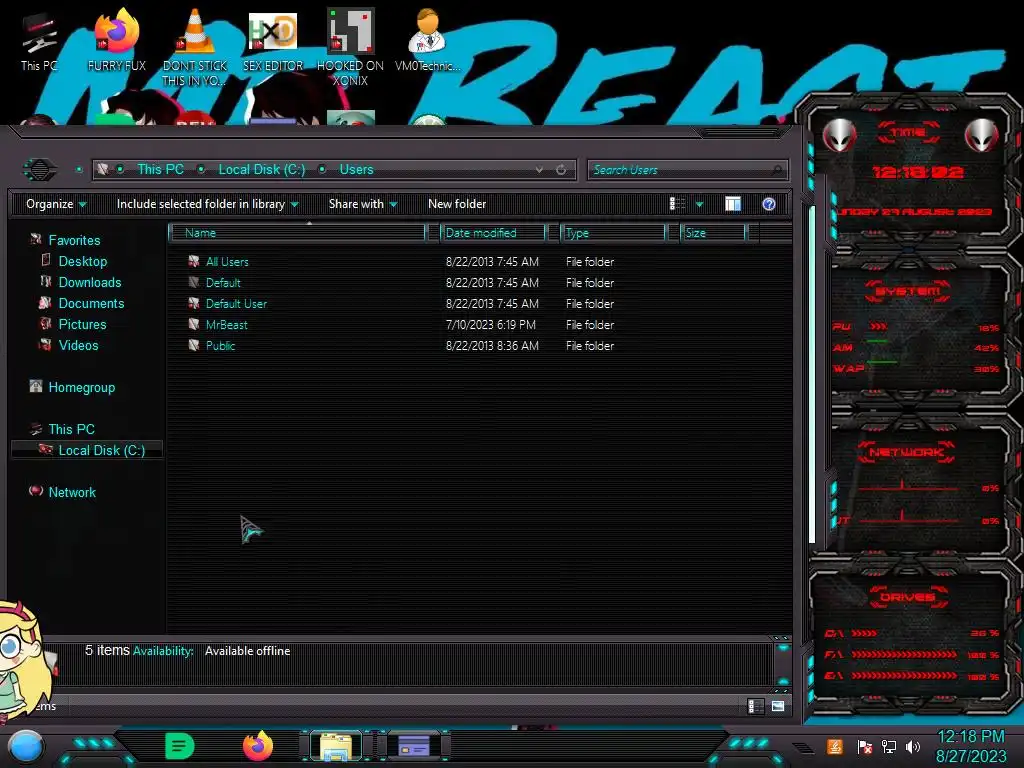Toggle the preview pane icon
The width and height of the screenshot is (1024, 768).
(733, 204)
